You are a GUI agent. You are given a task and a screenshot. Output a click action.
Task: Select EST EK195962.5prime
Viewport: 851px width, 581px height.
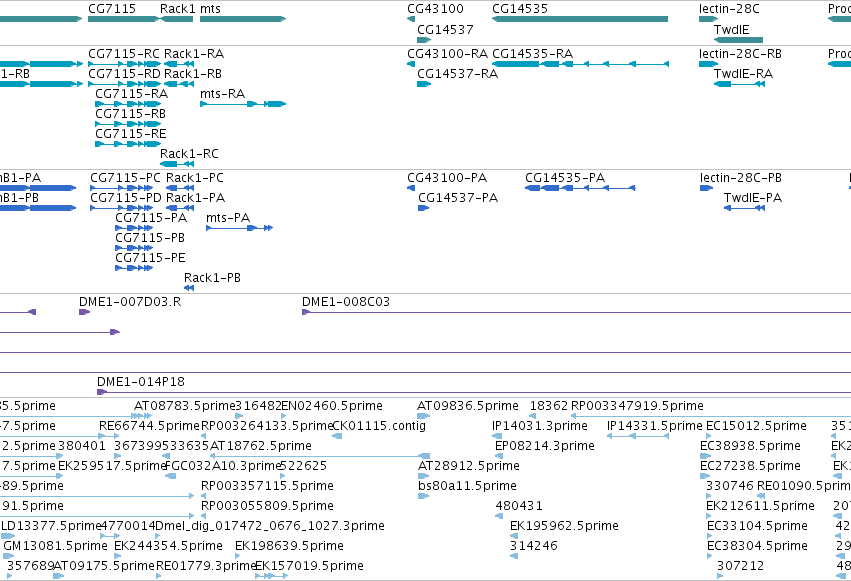564,526
